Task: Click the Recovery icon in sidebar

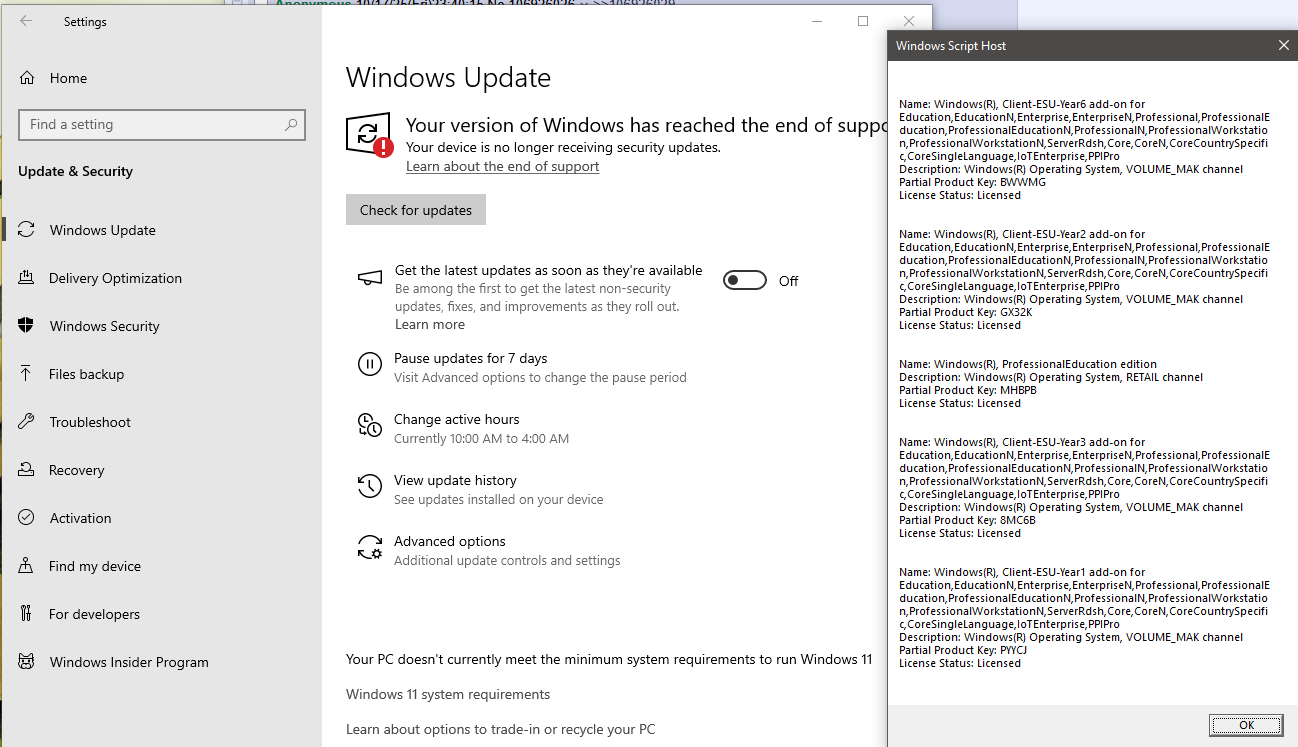Action: click(27, 470)
